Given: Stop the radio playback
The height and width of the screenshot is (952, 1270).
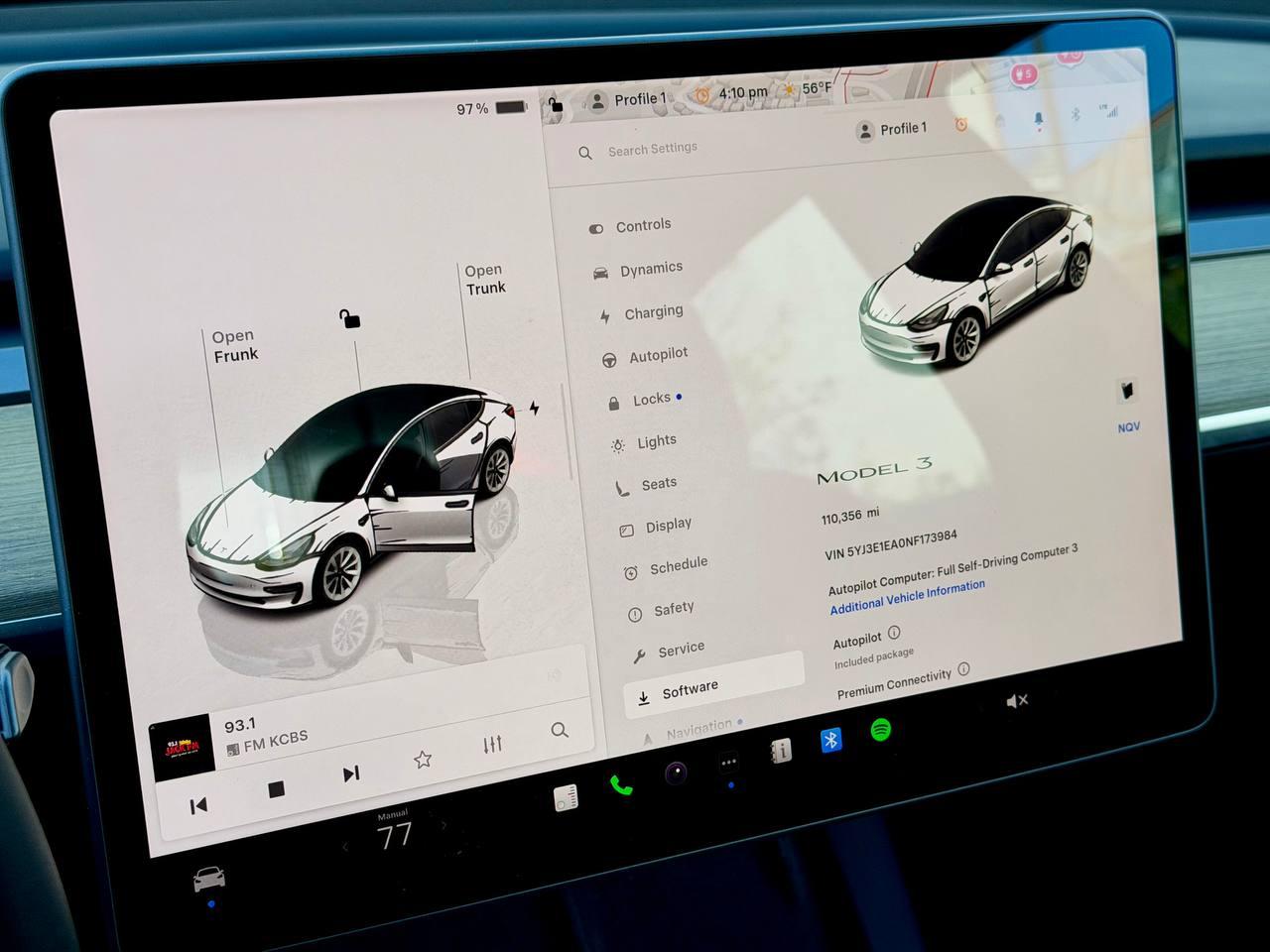Looking at the screenshot, I should pyautogui.click(x=277, y=789).
